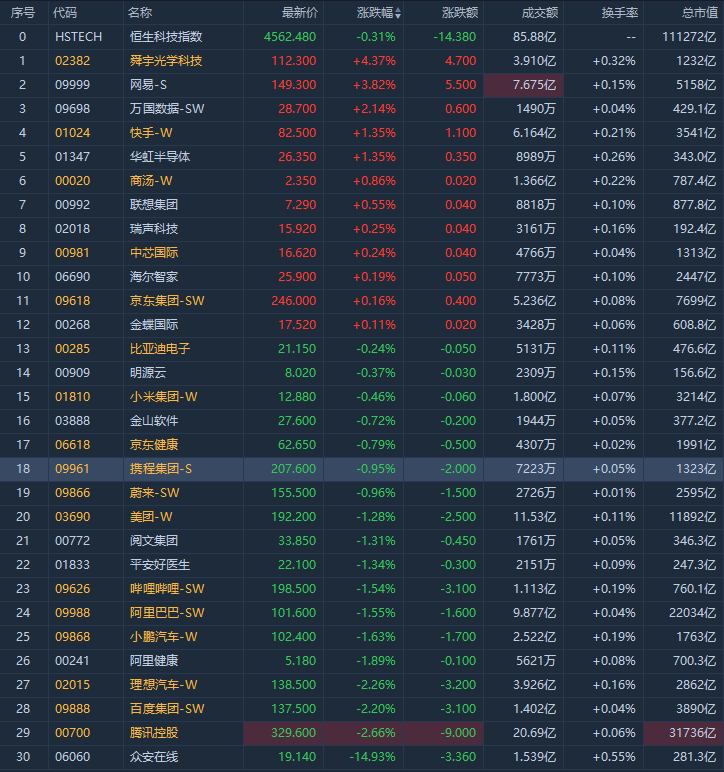Open 中芯国际 stock name
This screenshot has width=724, height=772.
(x=154, y=253)
